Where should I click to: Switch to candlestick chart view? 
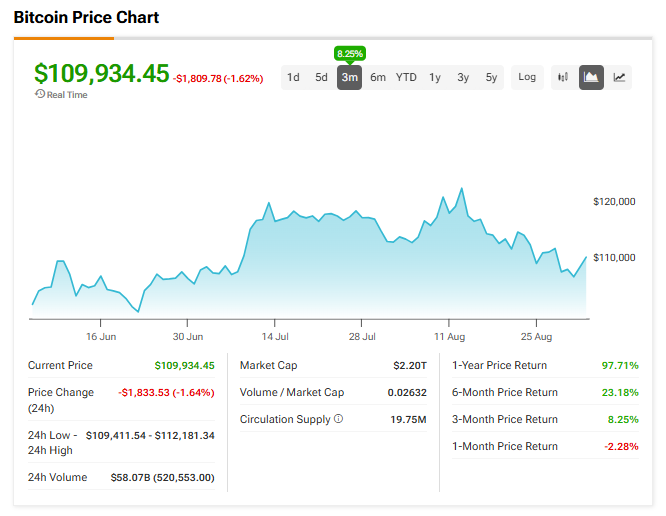click(563, 77)
